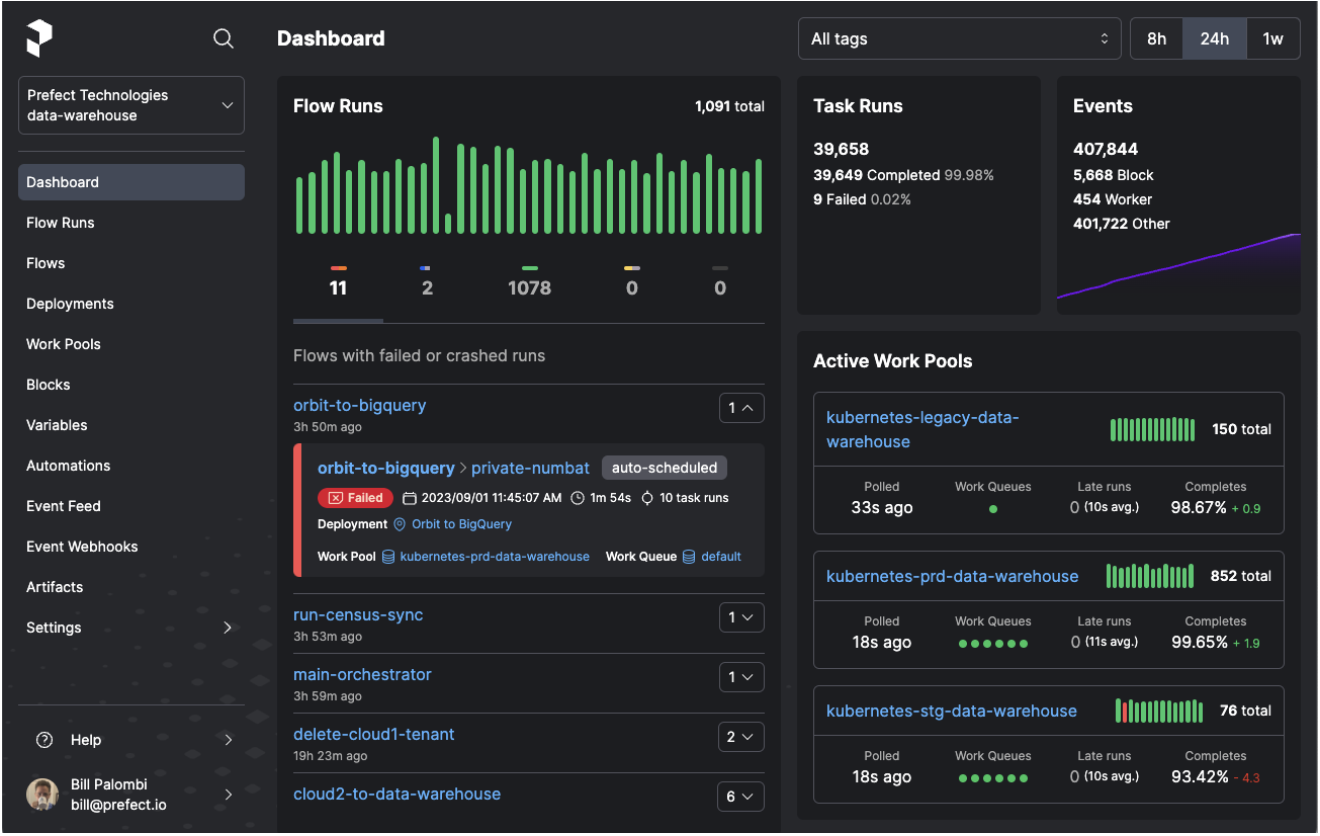Set time range to 1w
Viewport: 1320px width, 836px height.
pos(1272,39)
